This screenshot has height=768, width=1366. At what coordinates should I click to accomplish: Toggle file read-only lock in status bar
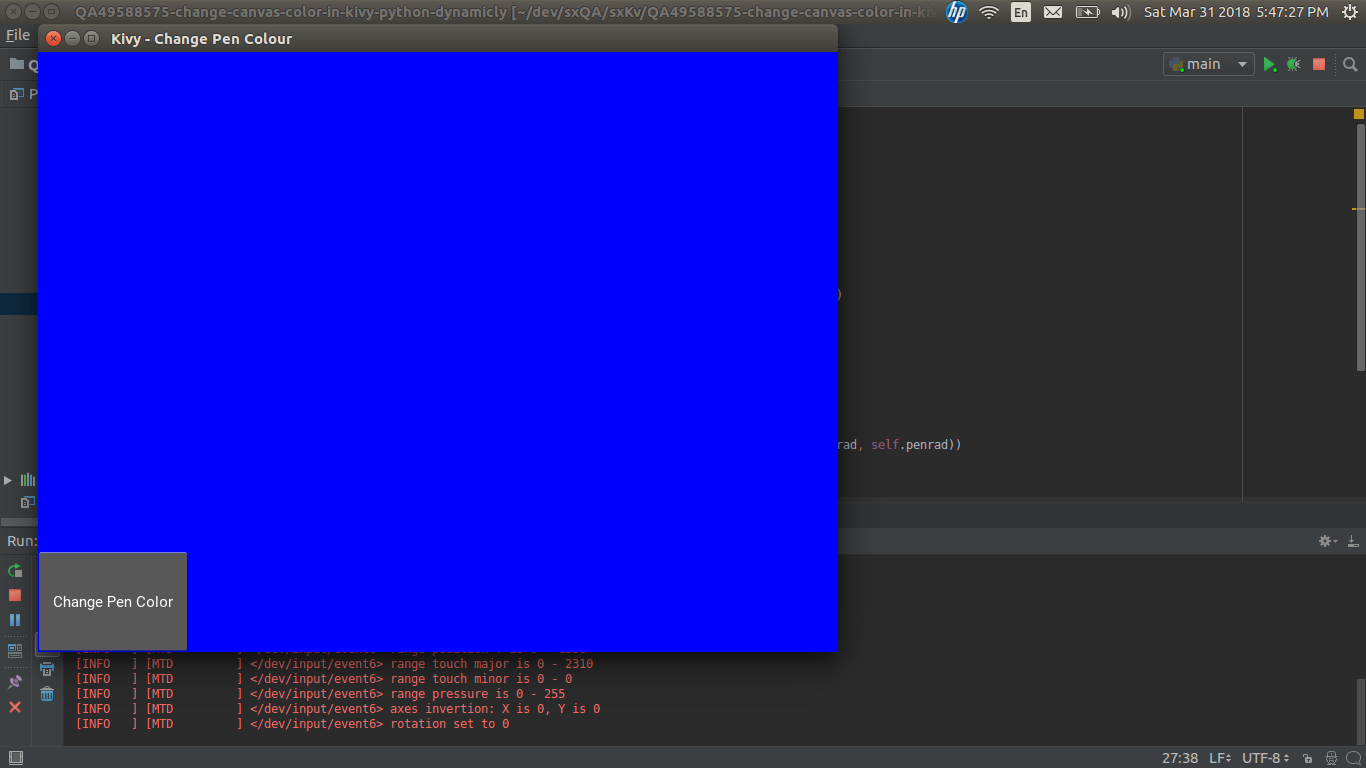pos(1306,758)
